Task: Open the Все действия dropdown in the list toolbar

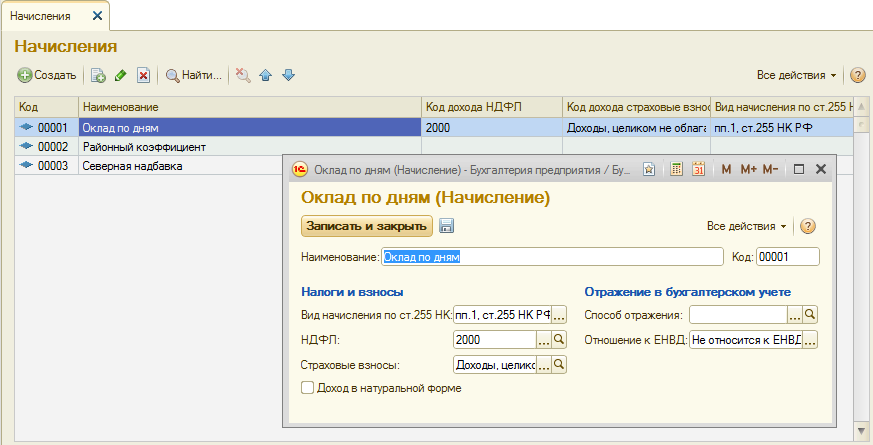Action: (x=796, y=75)
